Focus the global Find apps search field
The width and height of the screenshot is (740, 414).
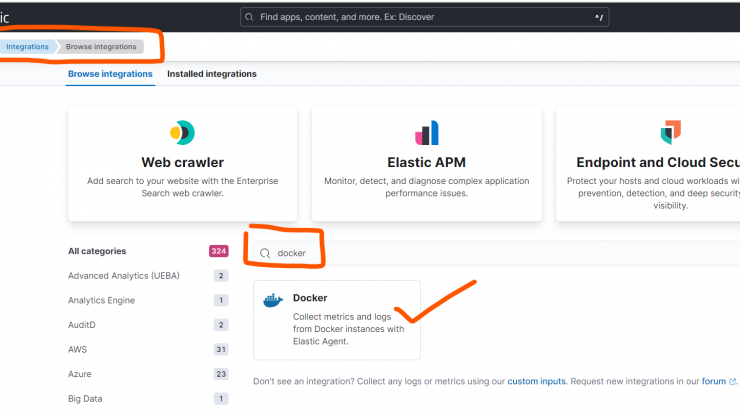click(424, 17)
